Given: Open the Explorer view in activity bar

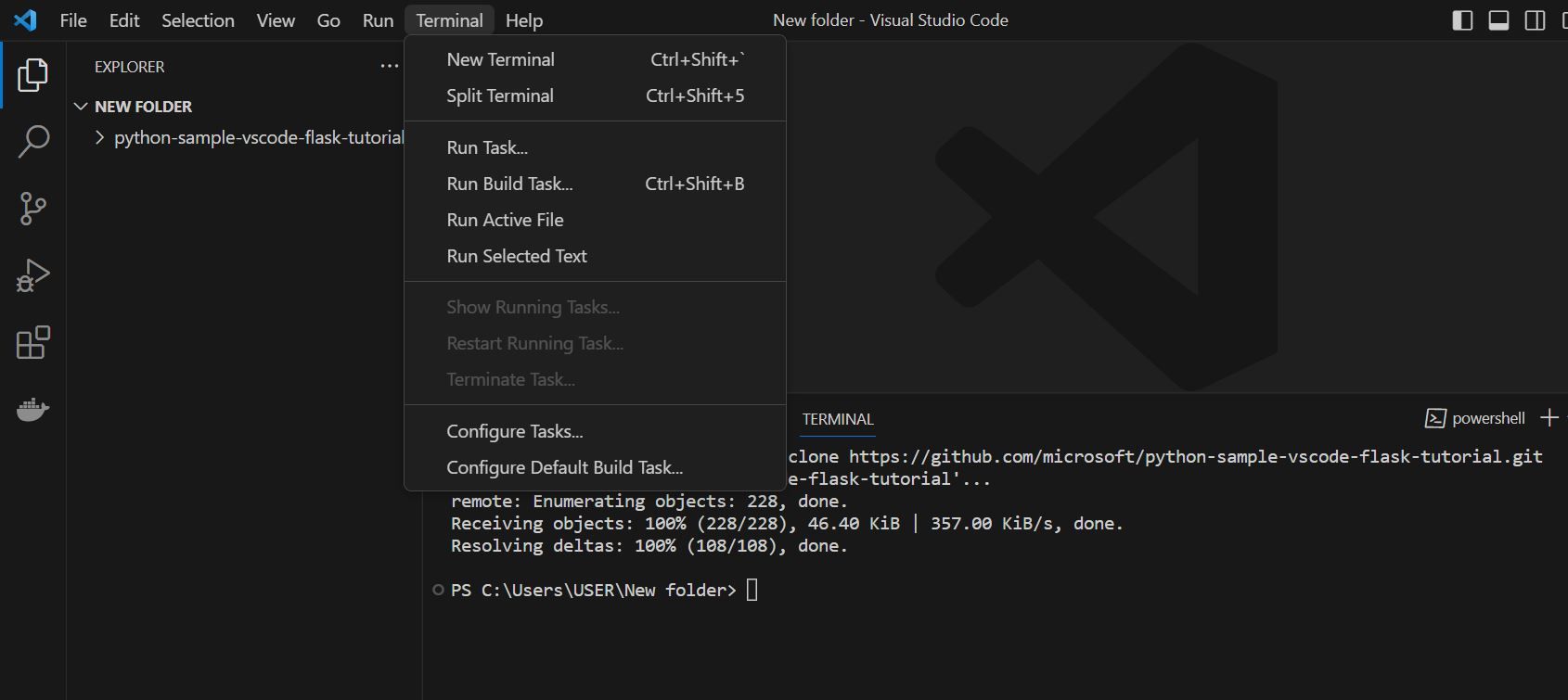Looking at the screenshot, I should pyautogui.click(x=32, y=75).
